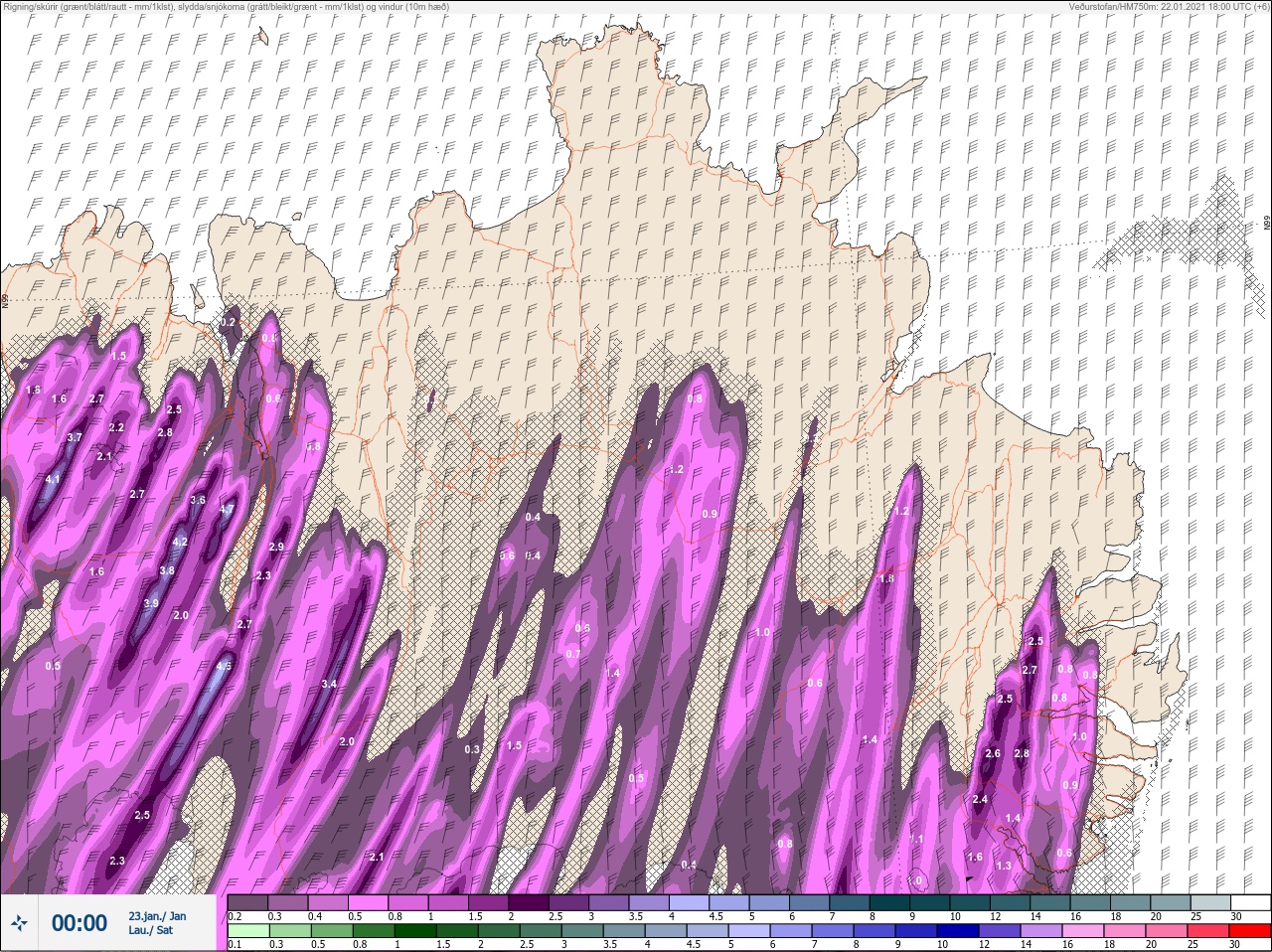Select the weekday text Lau./ Sat

coord(151,930)
